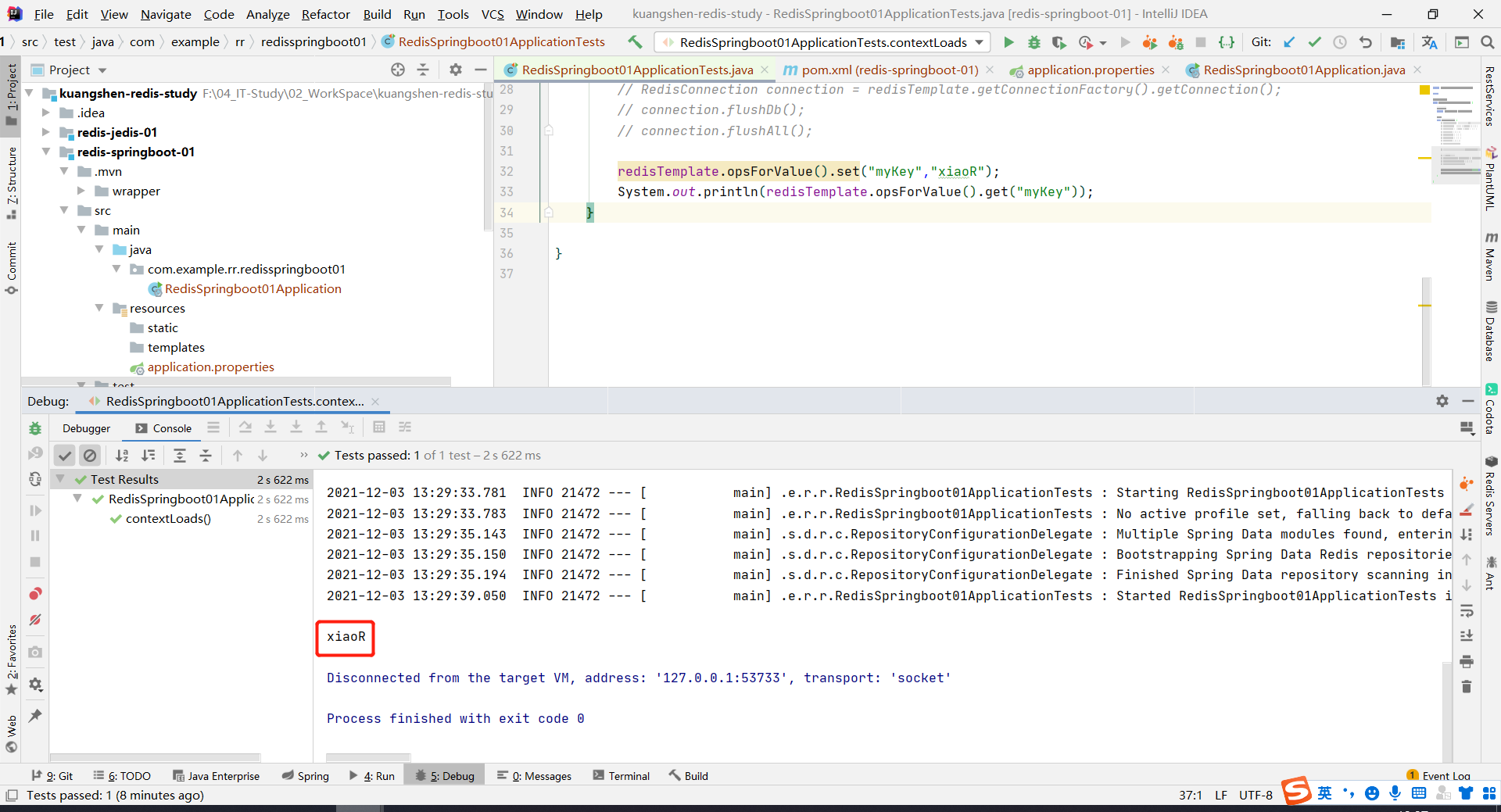Toggle Show Passed tests checkmark button
The image size is (1501, 812).
coord(65,455)
